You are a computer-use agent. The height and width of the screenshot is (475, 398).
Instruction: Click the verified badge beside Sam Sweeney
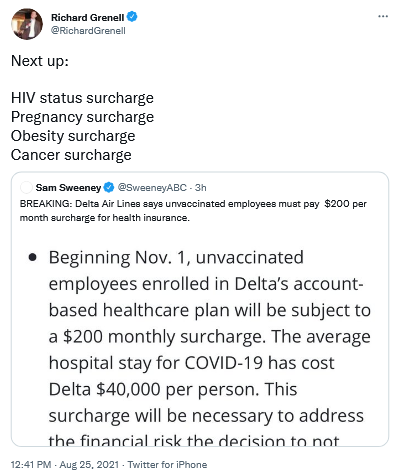(109, 188)
